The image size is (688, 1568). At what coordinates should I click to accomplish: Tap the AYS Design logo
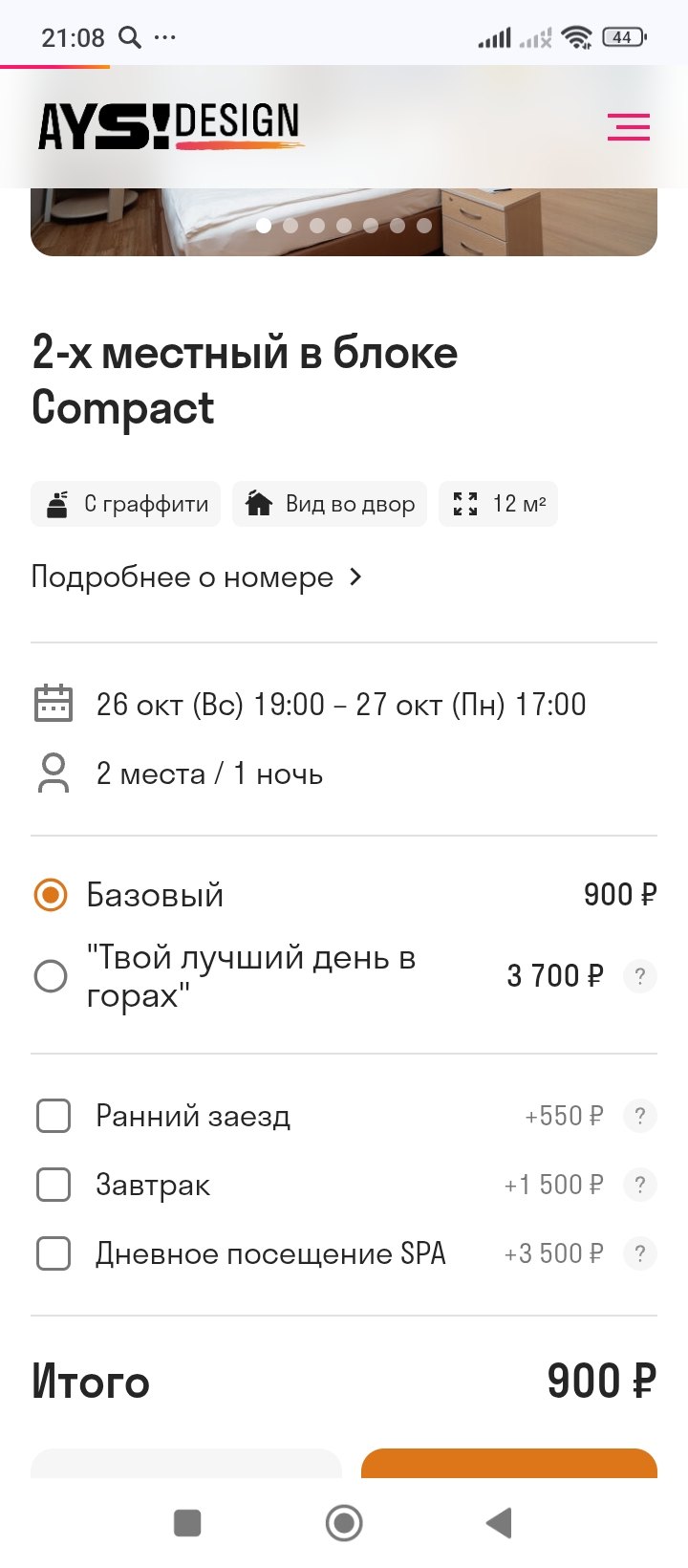pos(169,126)
